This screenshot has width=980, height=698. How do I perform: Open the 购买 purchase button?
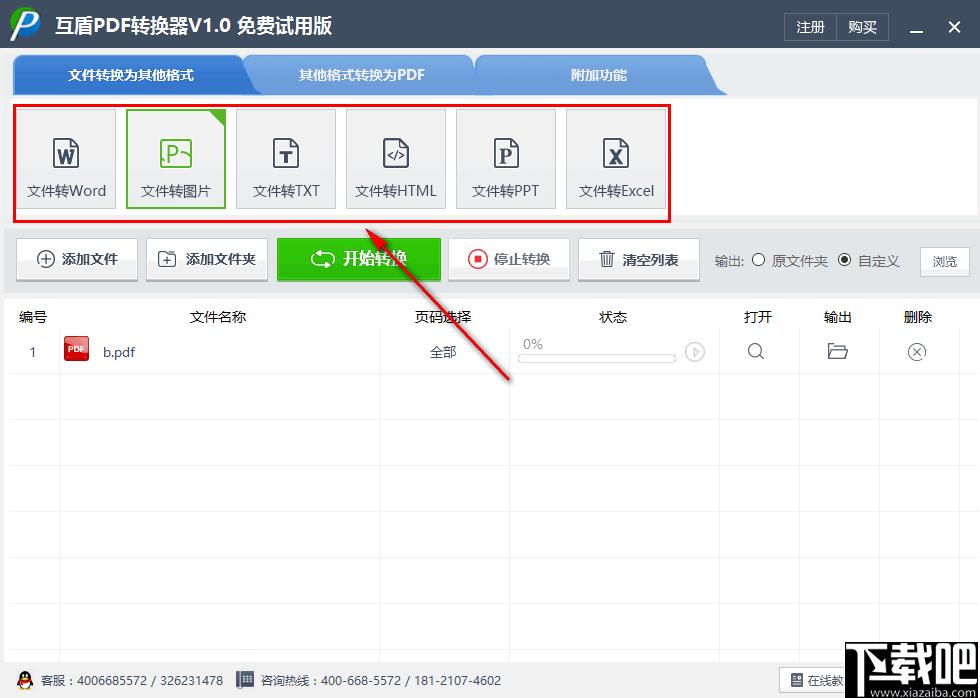(x=862, y=27)
